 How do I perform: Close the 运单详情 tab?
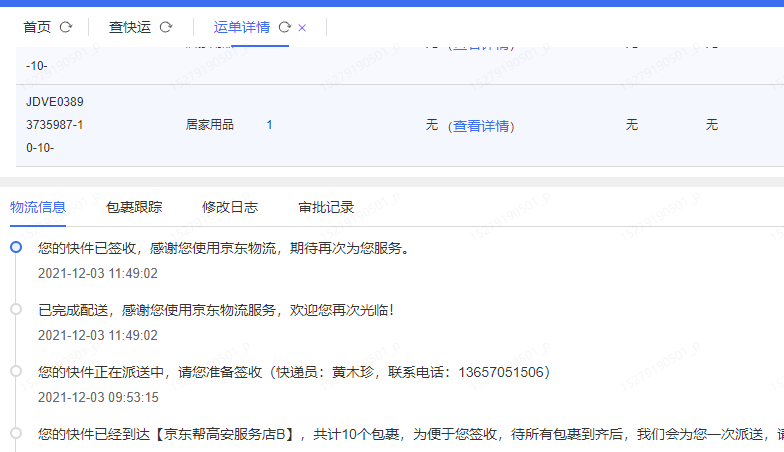tap(302, 28)
